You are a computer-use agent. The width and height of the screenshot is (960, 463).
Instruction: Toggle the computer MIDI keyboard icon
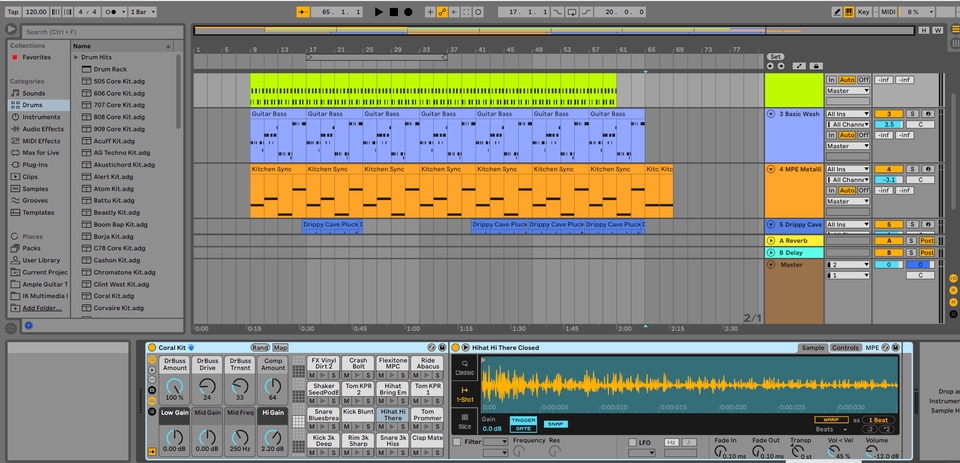[849, 12]
